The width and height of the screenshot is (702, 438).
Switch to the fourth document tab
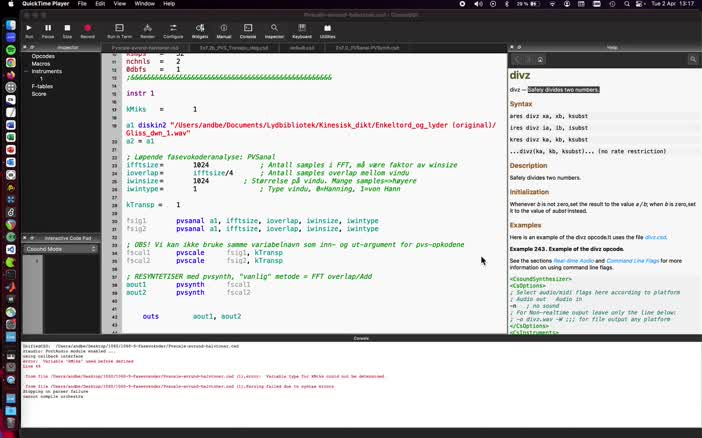(x=367, y=47)
